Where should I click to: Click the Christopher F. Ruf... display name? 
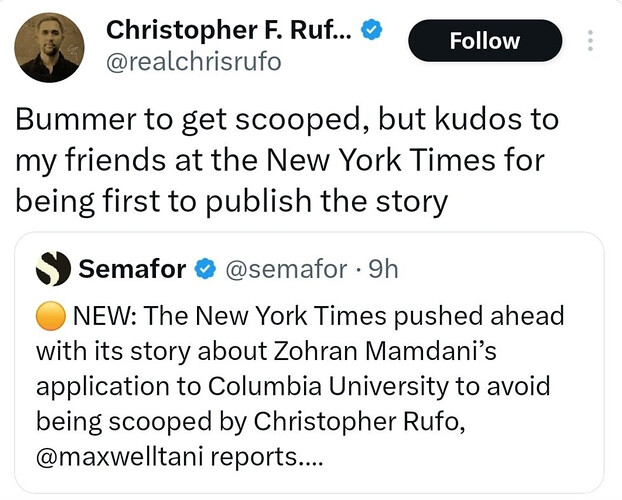point(229,31)
